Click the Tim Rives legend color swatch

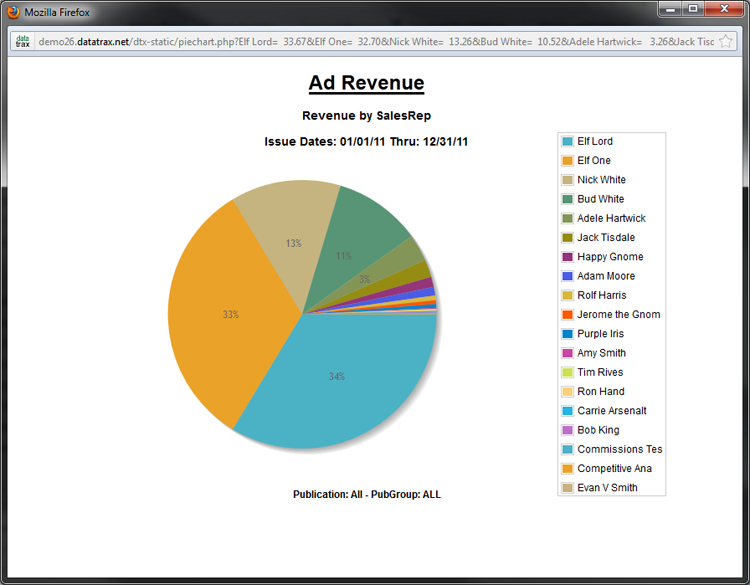click(567, 372)
